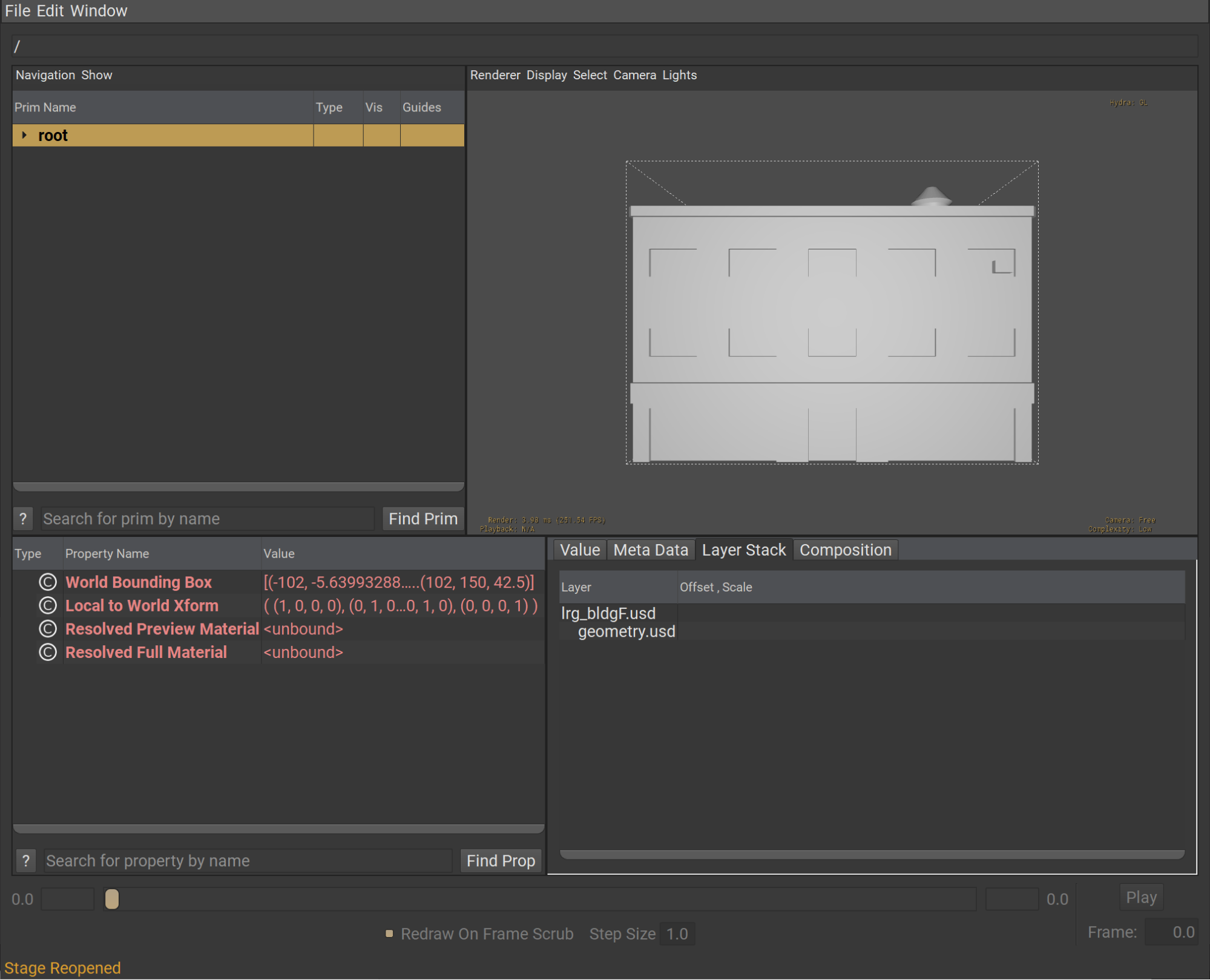
Task: Switch to the Value tab
Action: (580, 550)
